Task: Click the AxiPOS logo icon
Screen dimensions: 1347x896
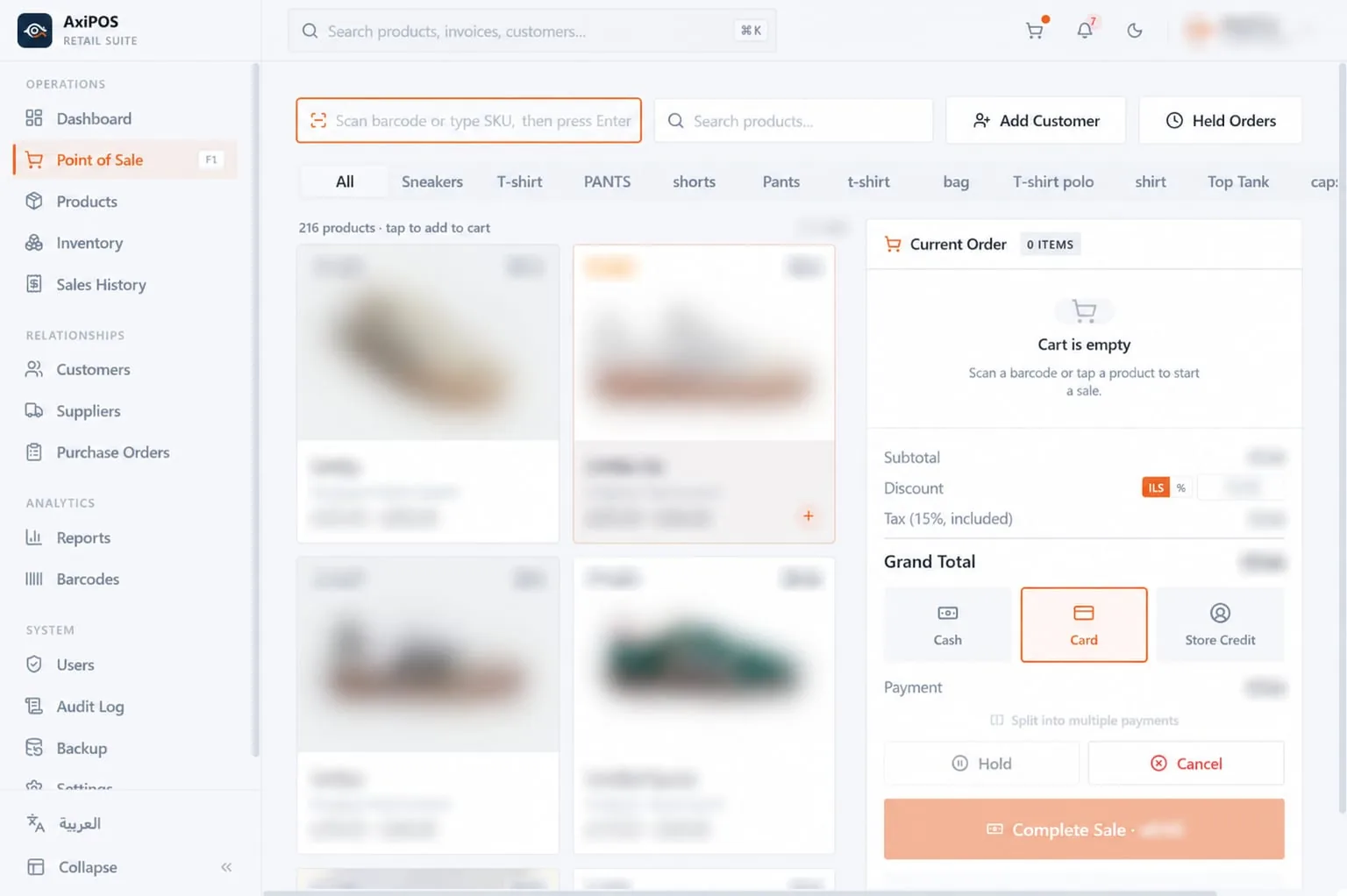Action: tap(35, 31)
